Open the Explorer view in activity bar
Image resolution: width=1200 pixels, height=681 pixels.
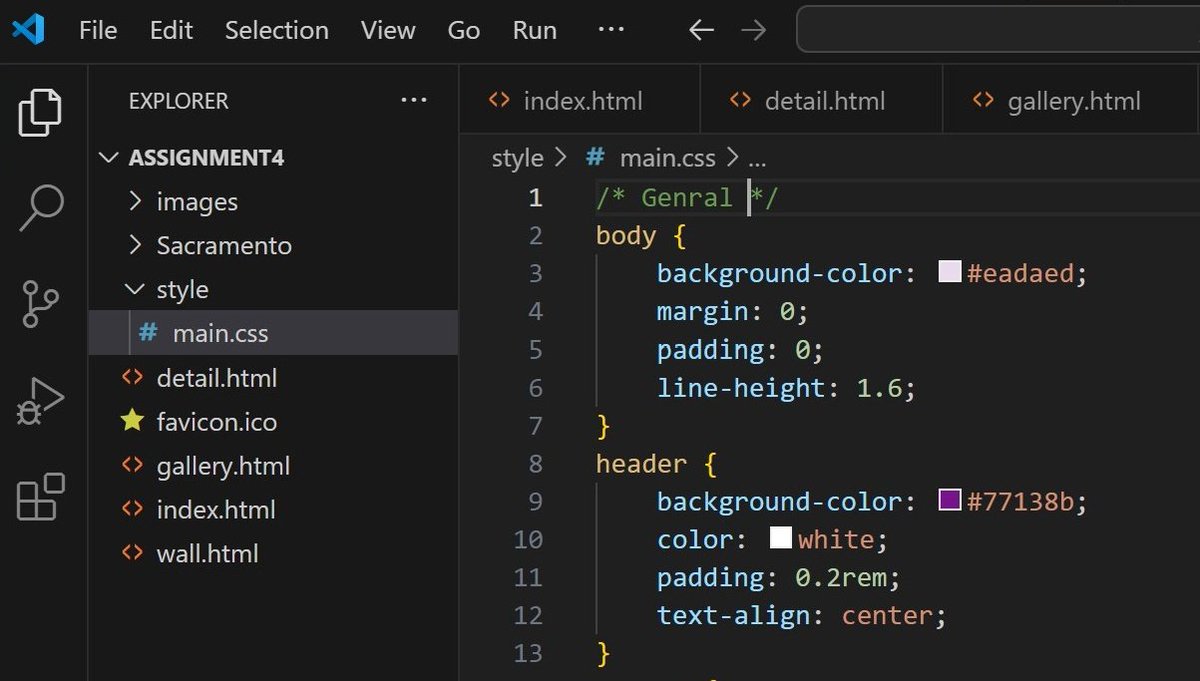tap(41, 112)
